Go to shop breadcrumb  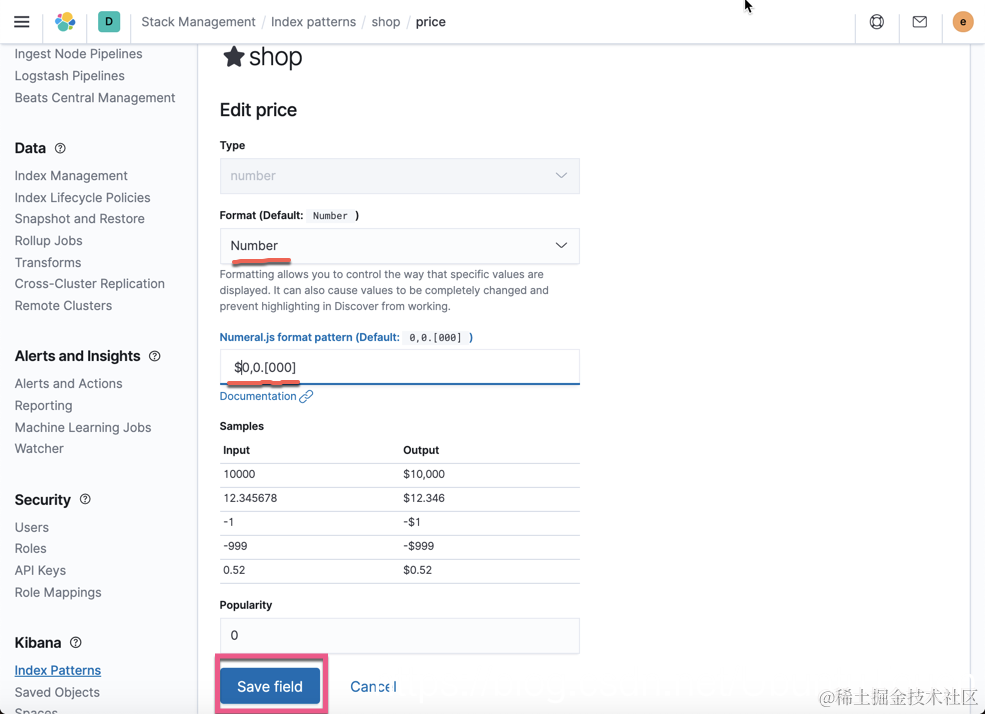[x=386, y=22]
